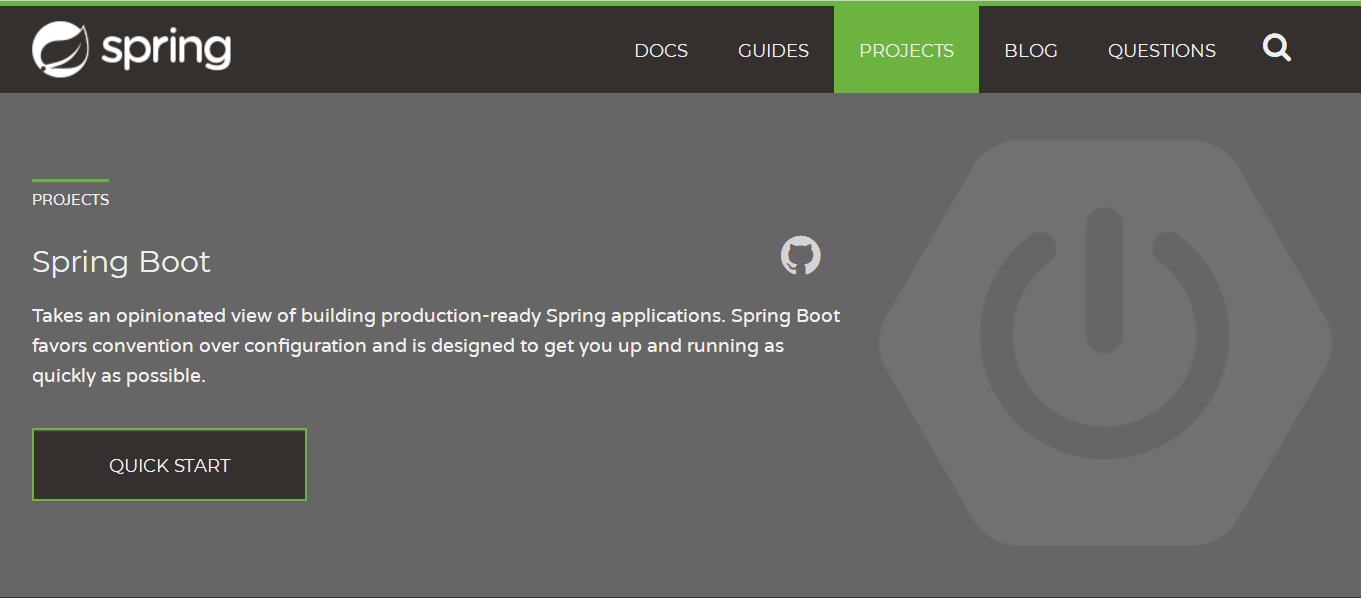The image size is (1361, 598).
Task: Select the highlighted PROJECTS tab
Action: (906, 50)
